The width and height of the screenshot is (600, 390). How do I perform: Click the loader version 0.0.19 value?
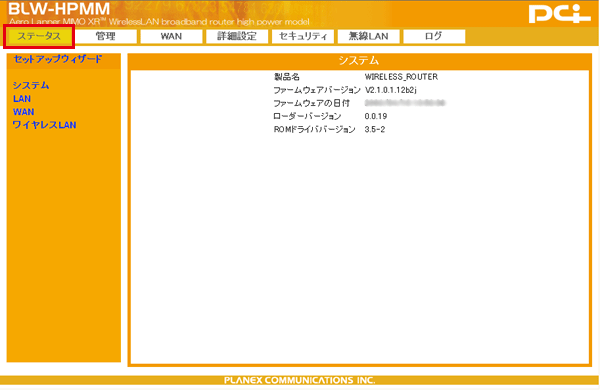coord(376,116)
